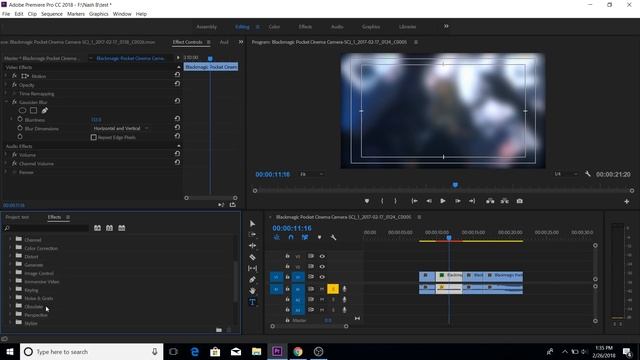The width and height of the screenshot is (640, 360).
Task: Switch to the Project panel tab
Action: click(17, 217)
